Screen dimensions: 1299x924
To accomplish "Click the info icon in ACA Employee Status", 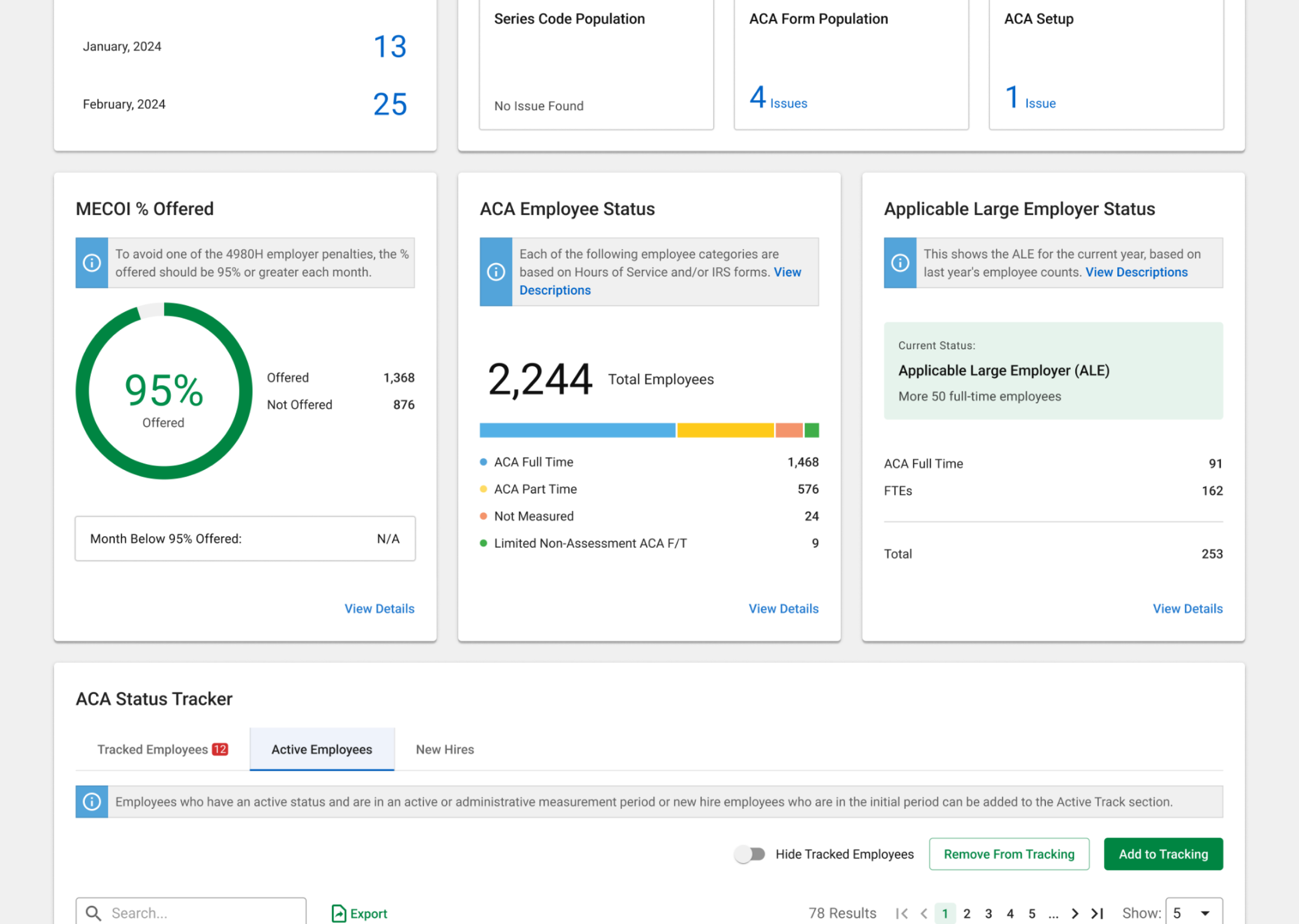I will 495,272.
